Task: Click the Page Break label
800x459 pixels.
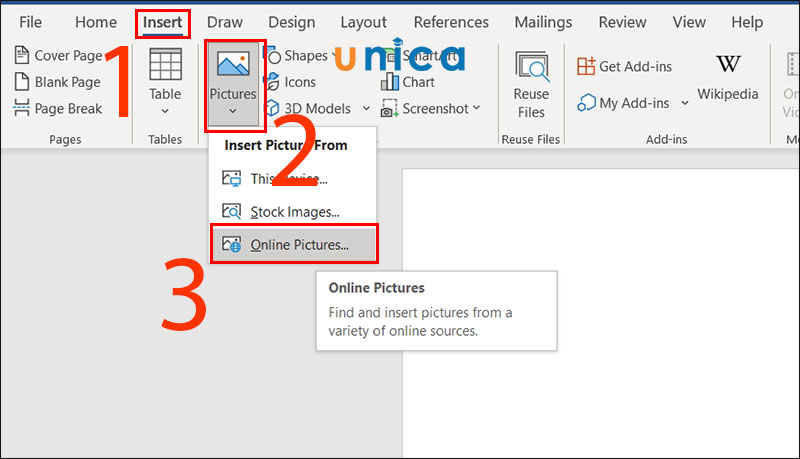Action: pos(68,109)
